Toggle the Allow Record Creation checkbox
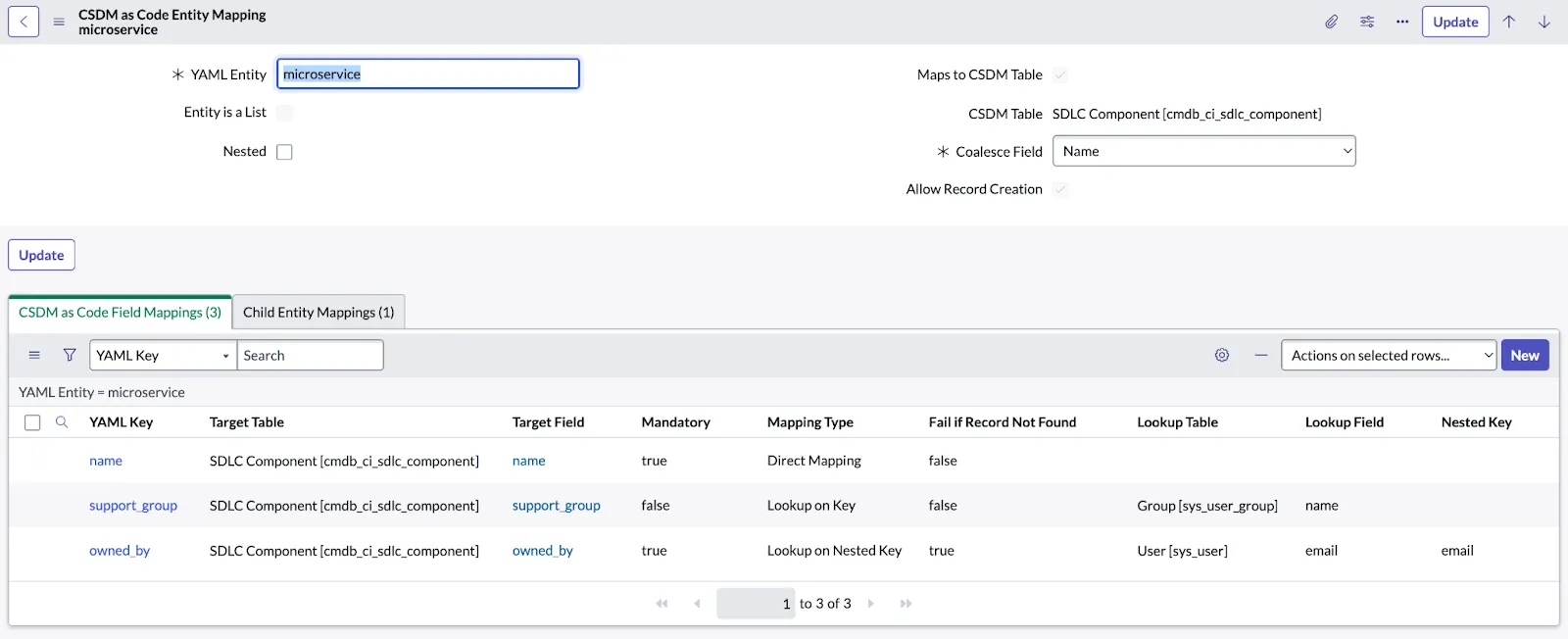The image size is (1568, 639). tap(1060, 189)
